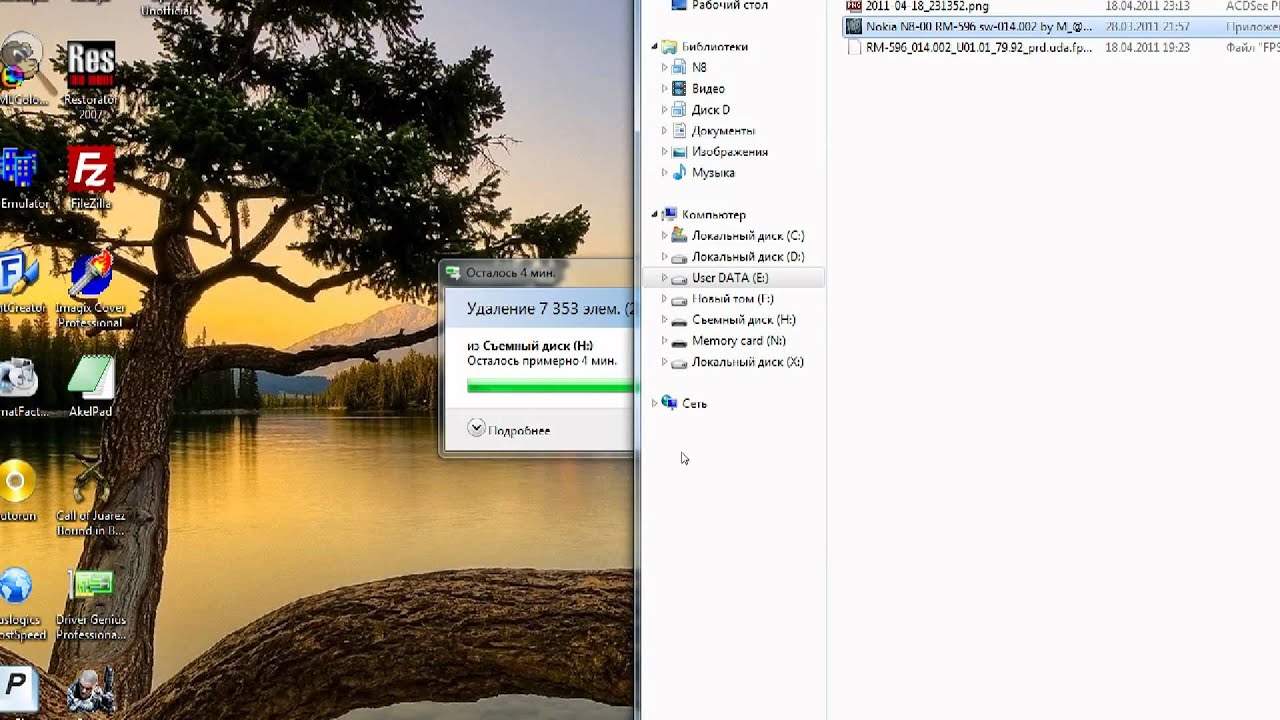Expand the Локальный диск (D:) node arrow
1280x720 pixels.
coord(664,257)
